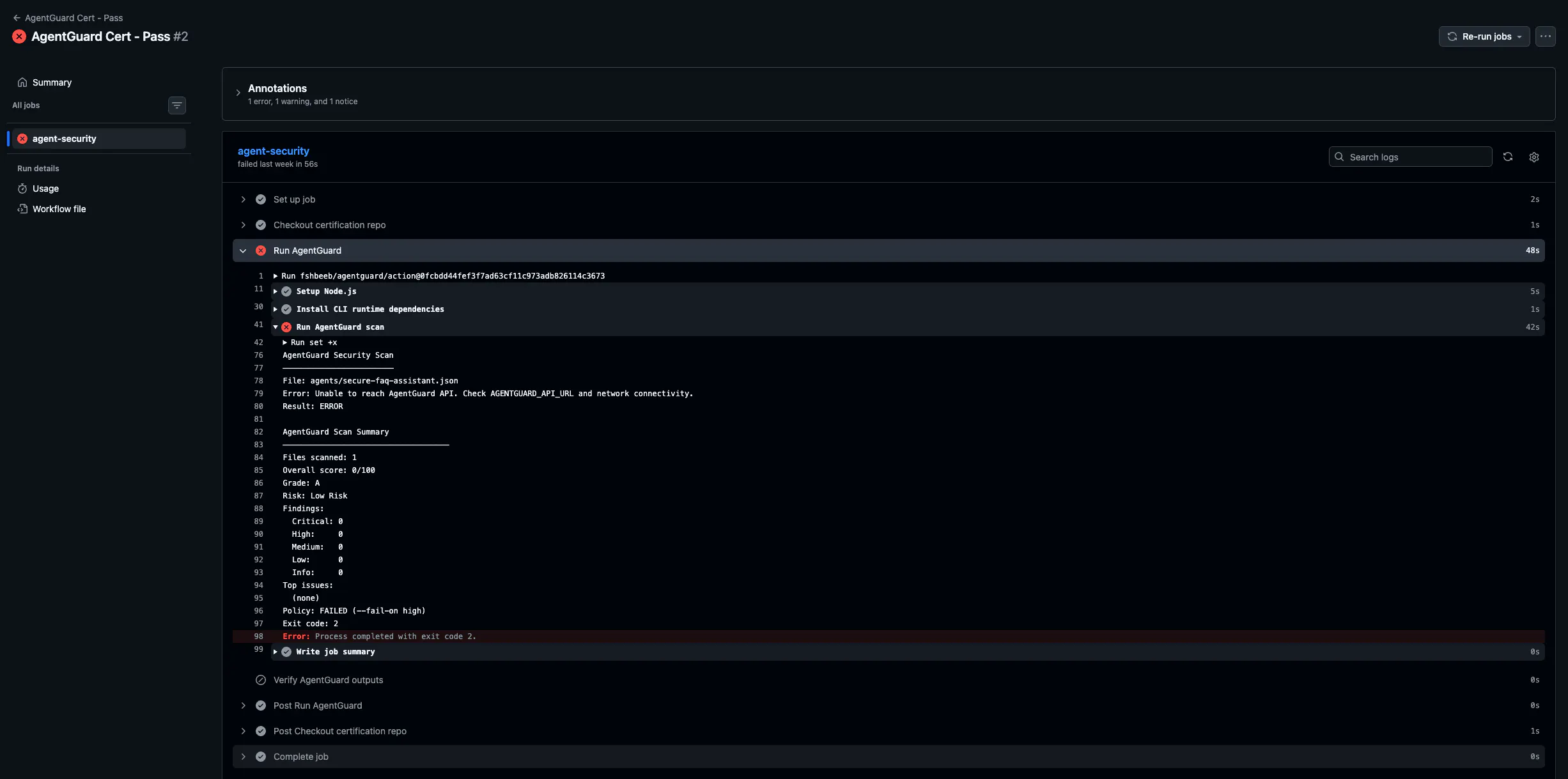Click 'Error: Process completed with exit code 2.'
1568x779 pixels.
380,636
